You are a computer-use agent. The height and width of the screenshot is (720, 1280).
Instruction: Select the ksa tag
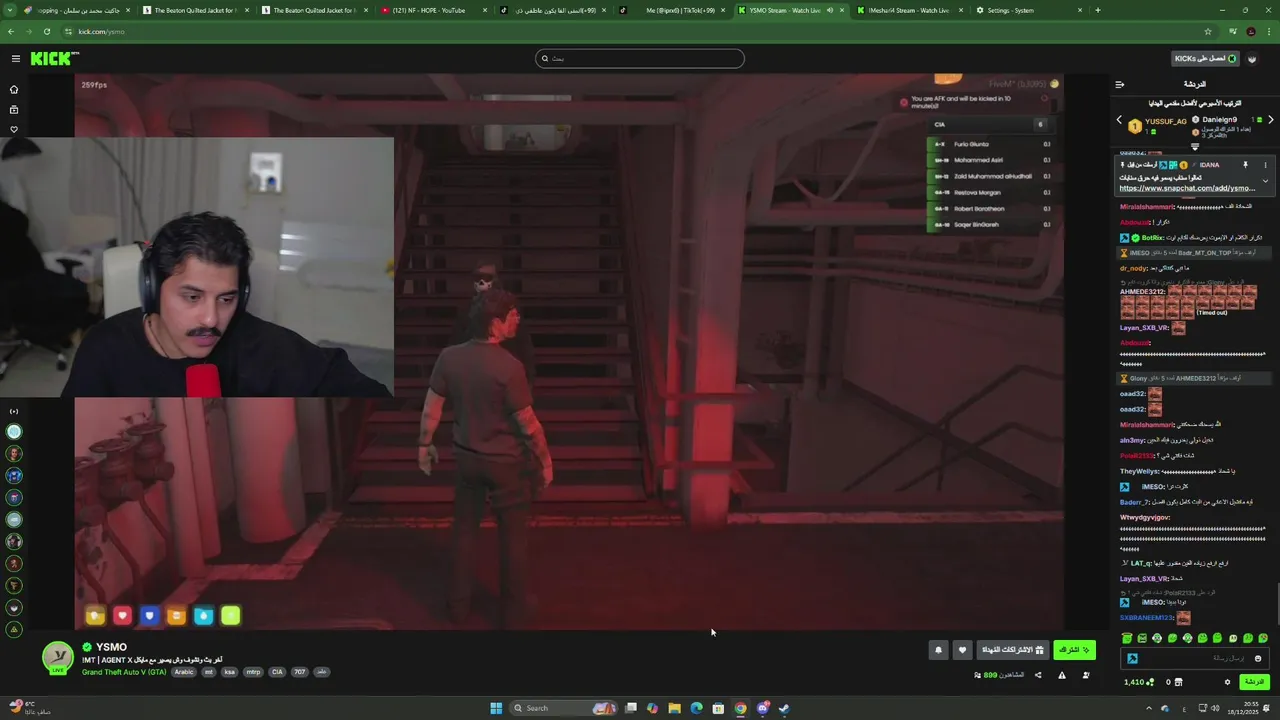(x=229, y=672)
